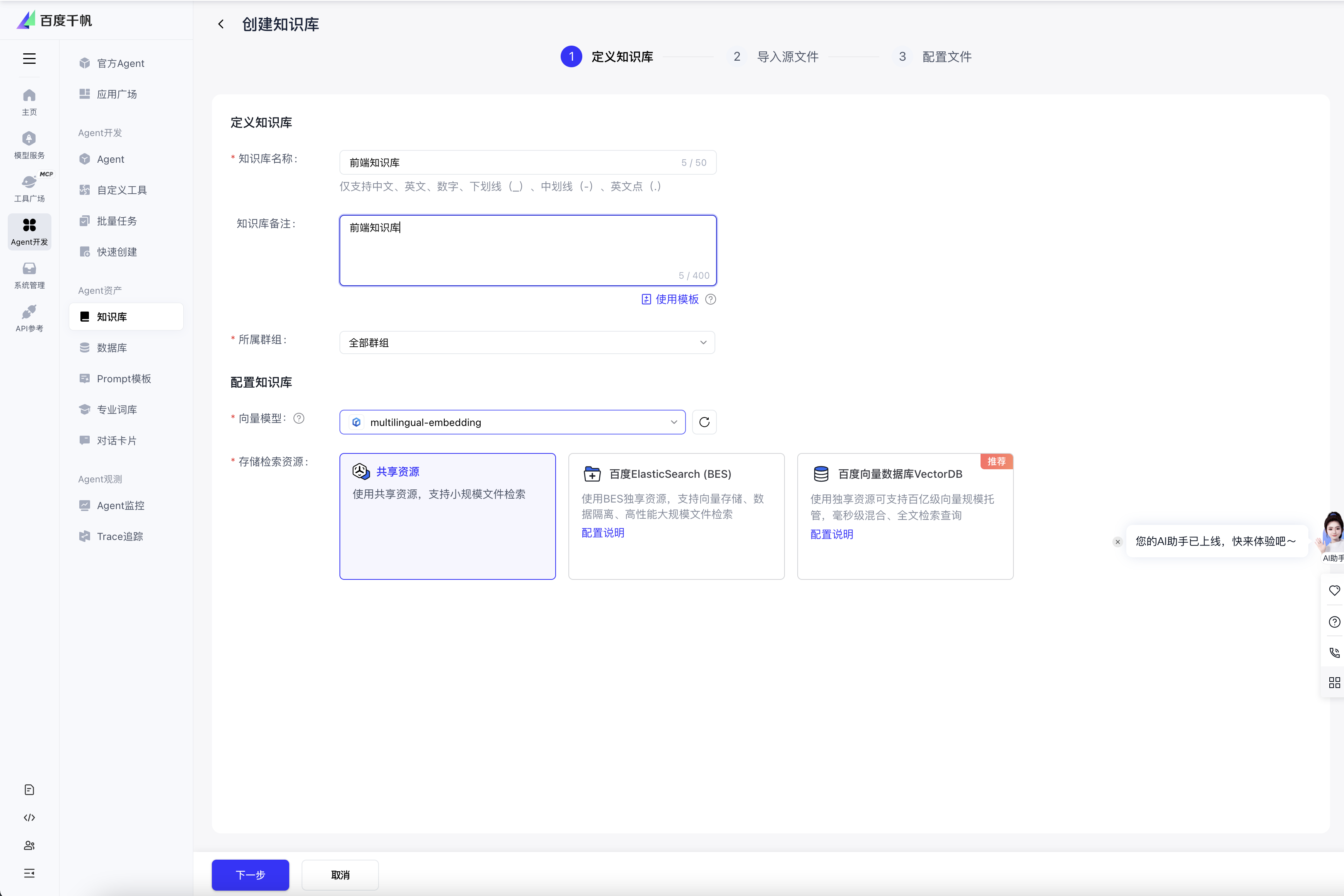Click the phone contact icon on the right edge
This screenshot has height=896, width=1344.
(1334, 652)
